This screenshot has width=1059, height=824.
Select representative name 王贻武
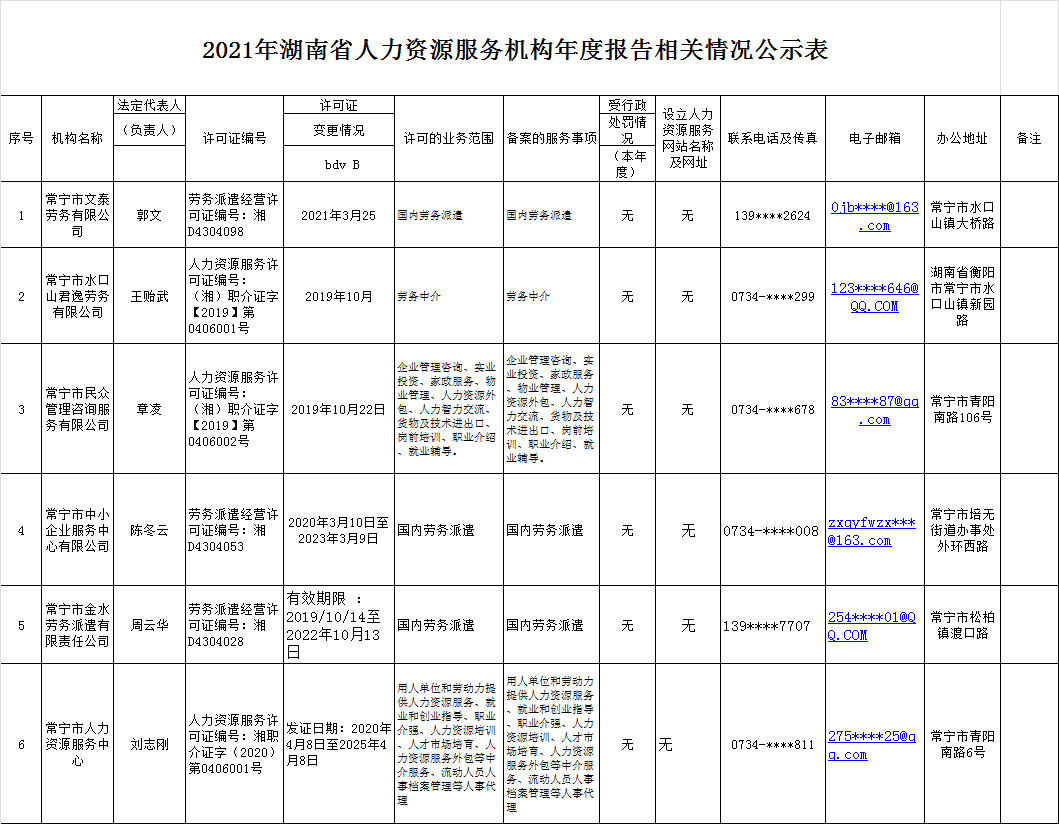149,296
